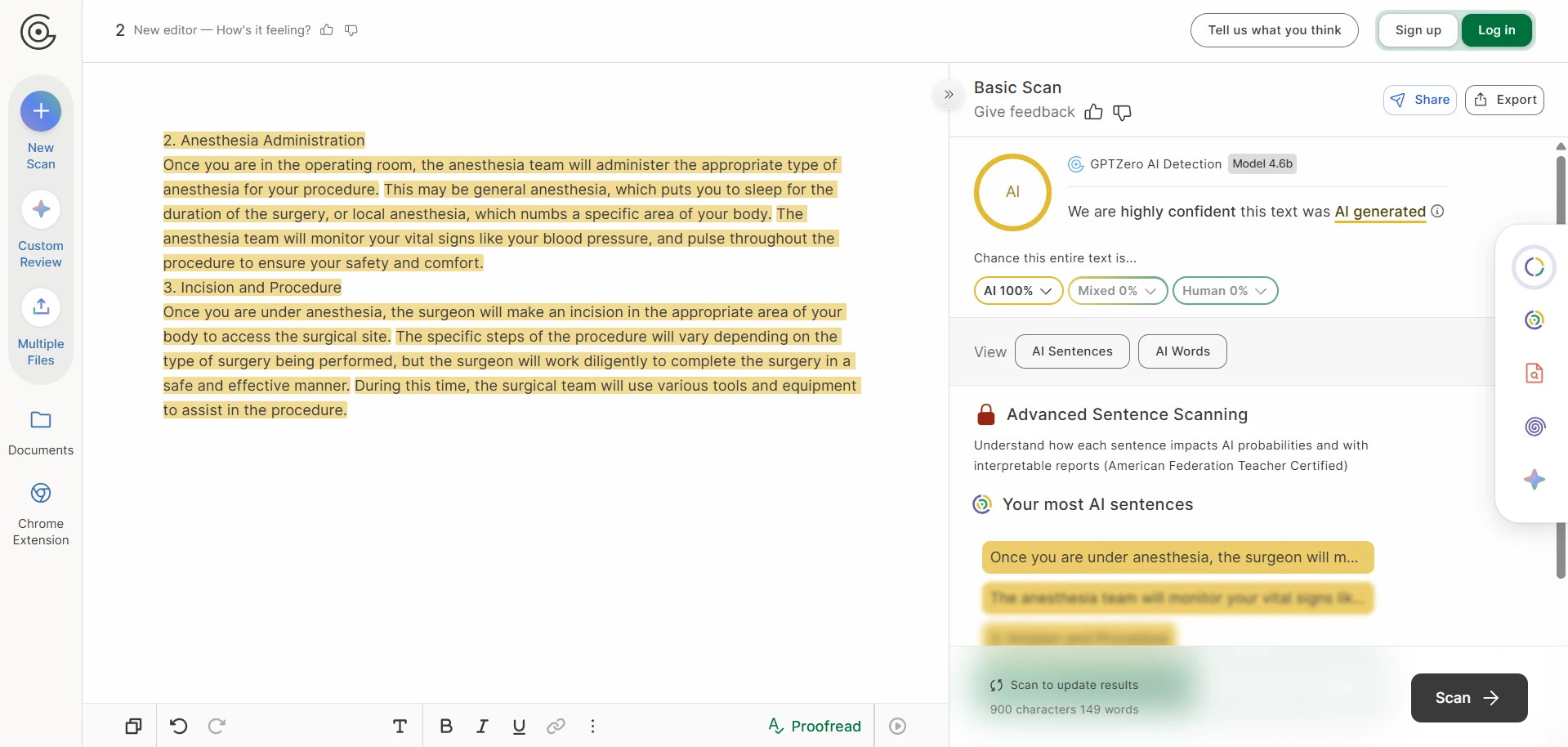Expand the AI 100% dropdown
Image resolution: width=1568 pixels, height=747 pixels.
click(x=1018, y=291)
